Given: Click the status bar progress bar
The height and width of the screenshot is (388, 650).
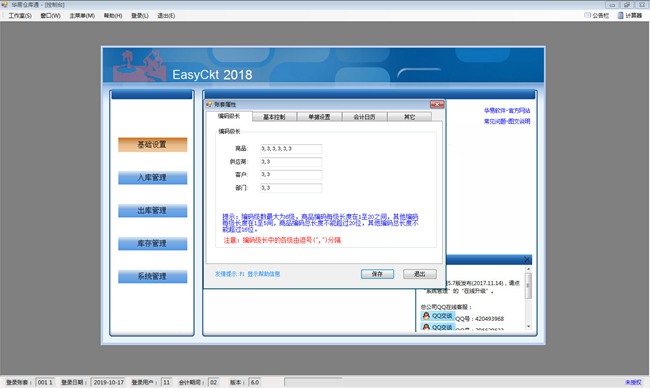Looking at the screenshot, I should 313,382.
